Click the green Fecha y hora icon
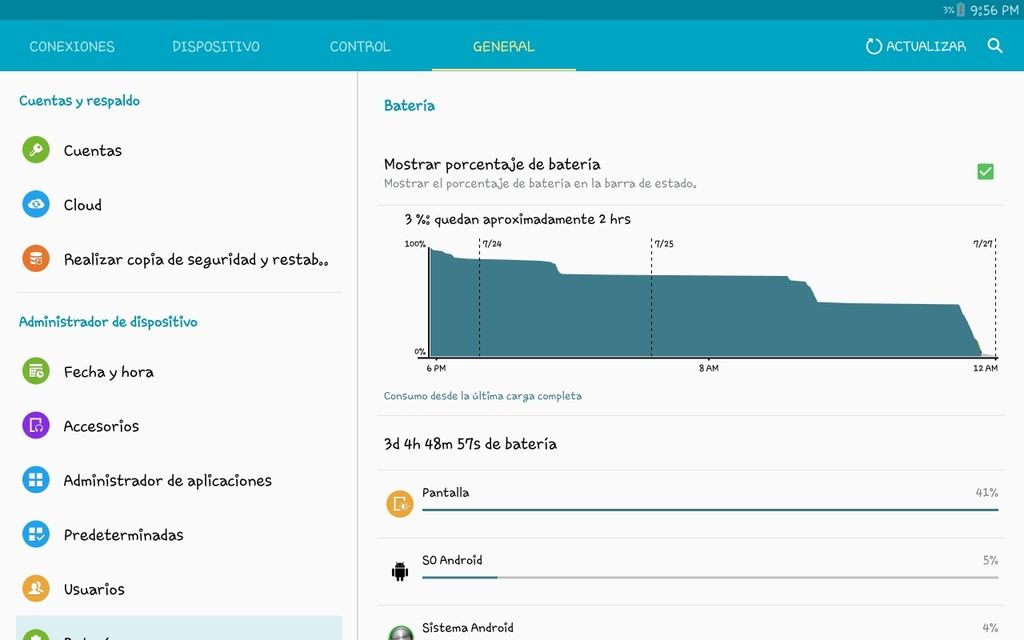Image resolution: width=1024 pixels, height=640 pixels. point(36,371)
